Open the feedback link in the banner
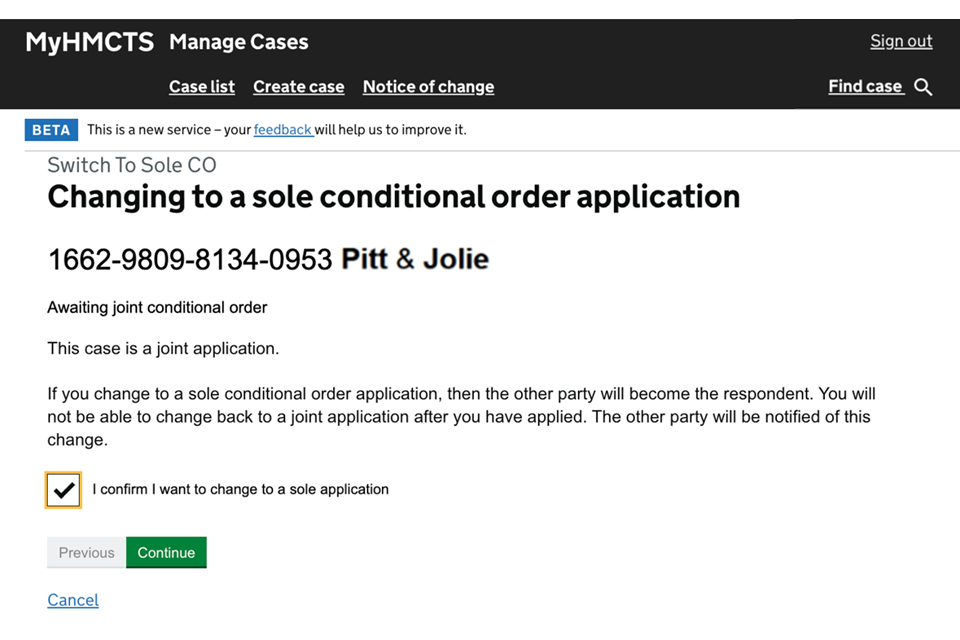The width and height of the screenshot is (960, 640). 282,130
